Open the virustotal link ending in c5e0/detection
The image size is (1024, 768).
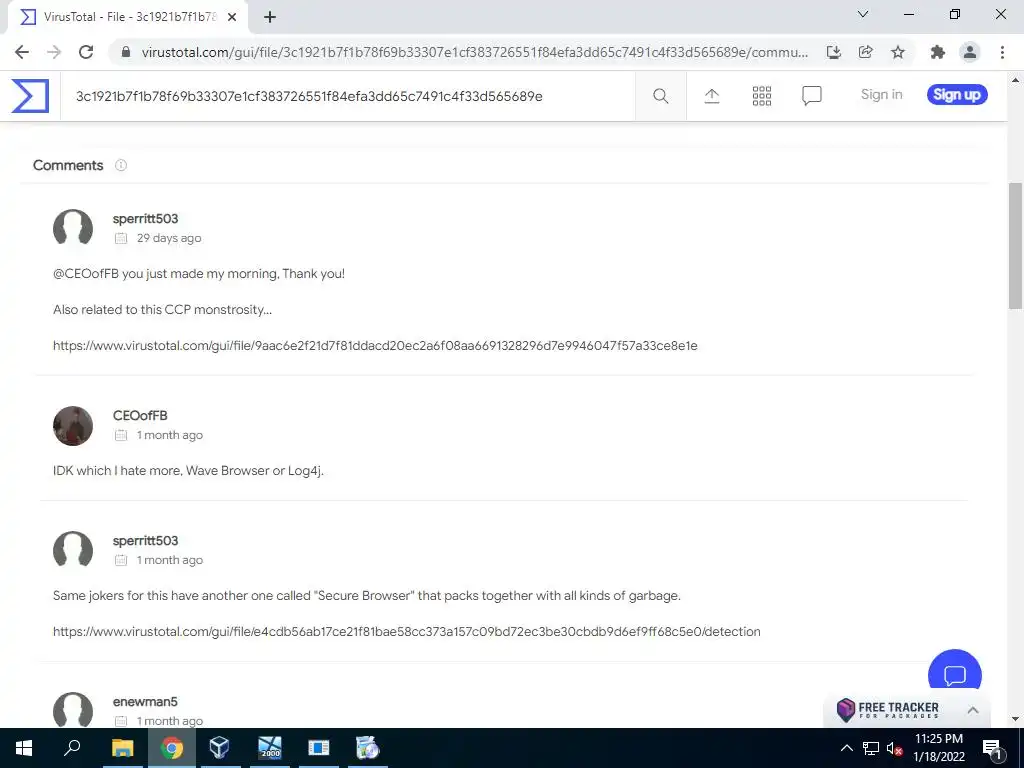406,632
